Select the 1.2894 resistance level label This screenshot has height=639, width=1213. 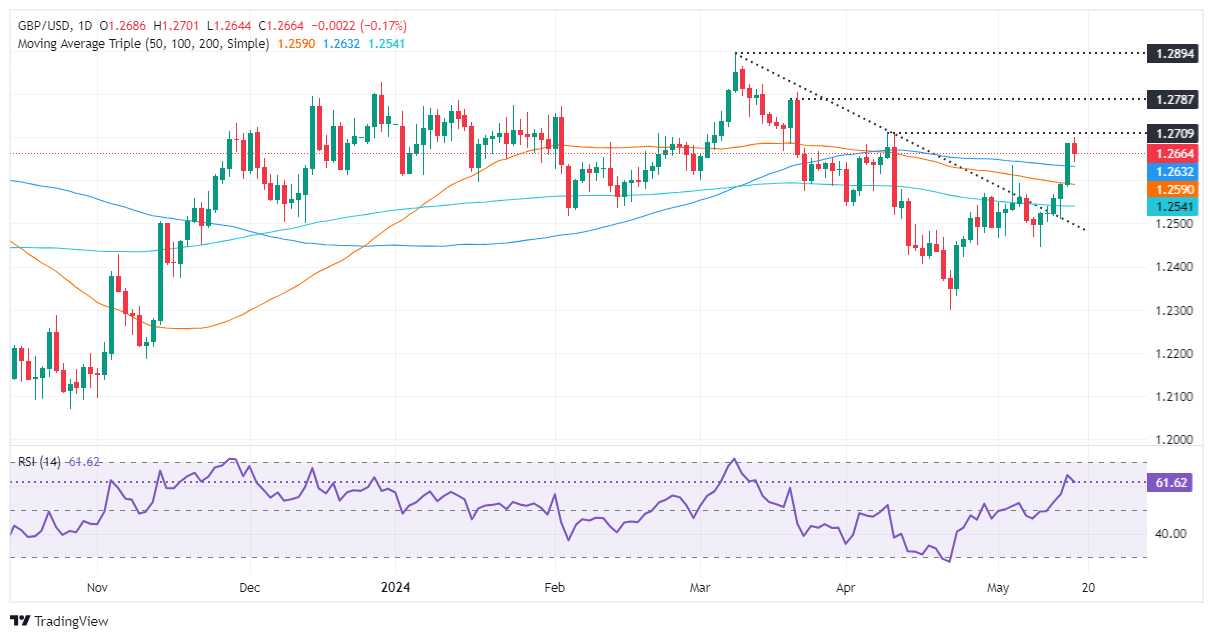[1175, 53]
